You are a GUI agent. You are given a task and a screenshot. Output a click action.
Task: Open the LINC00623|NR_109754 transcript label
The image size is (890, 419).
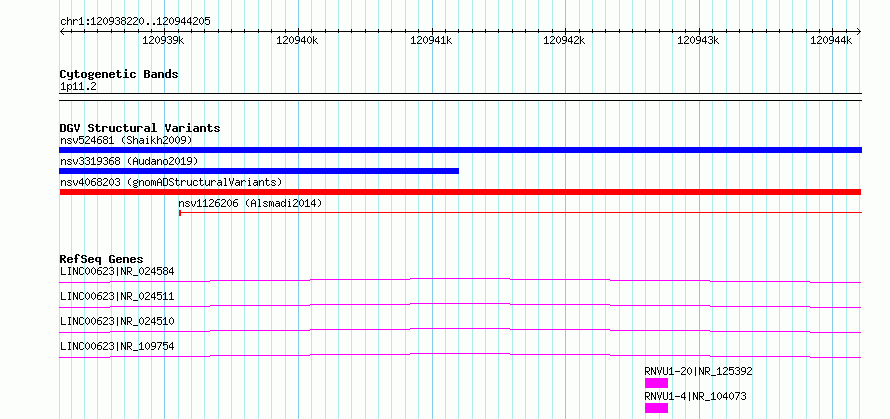point(117,346)
